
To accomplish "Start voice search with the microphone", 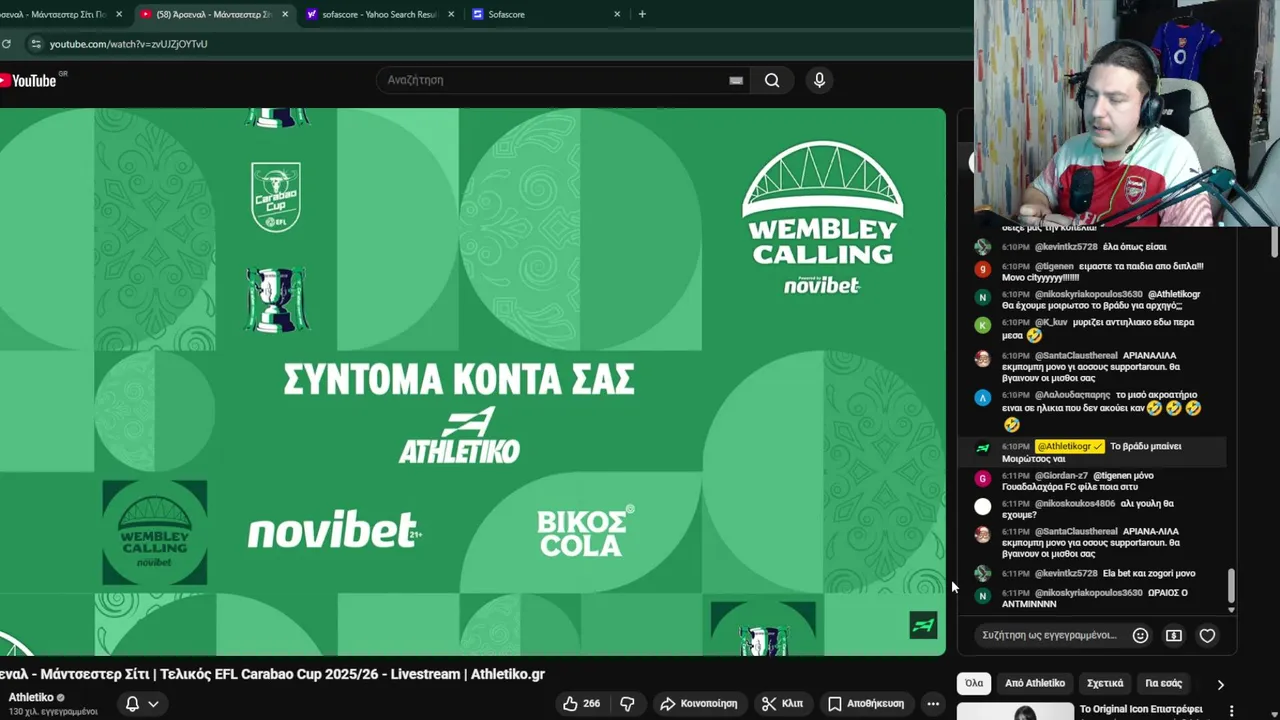I will click(x=819, y=80).
